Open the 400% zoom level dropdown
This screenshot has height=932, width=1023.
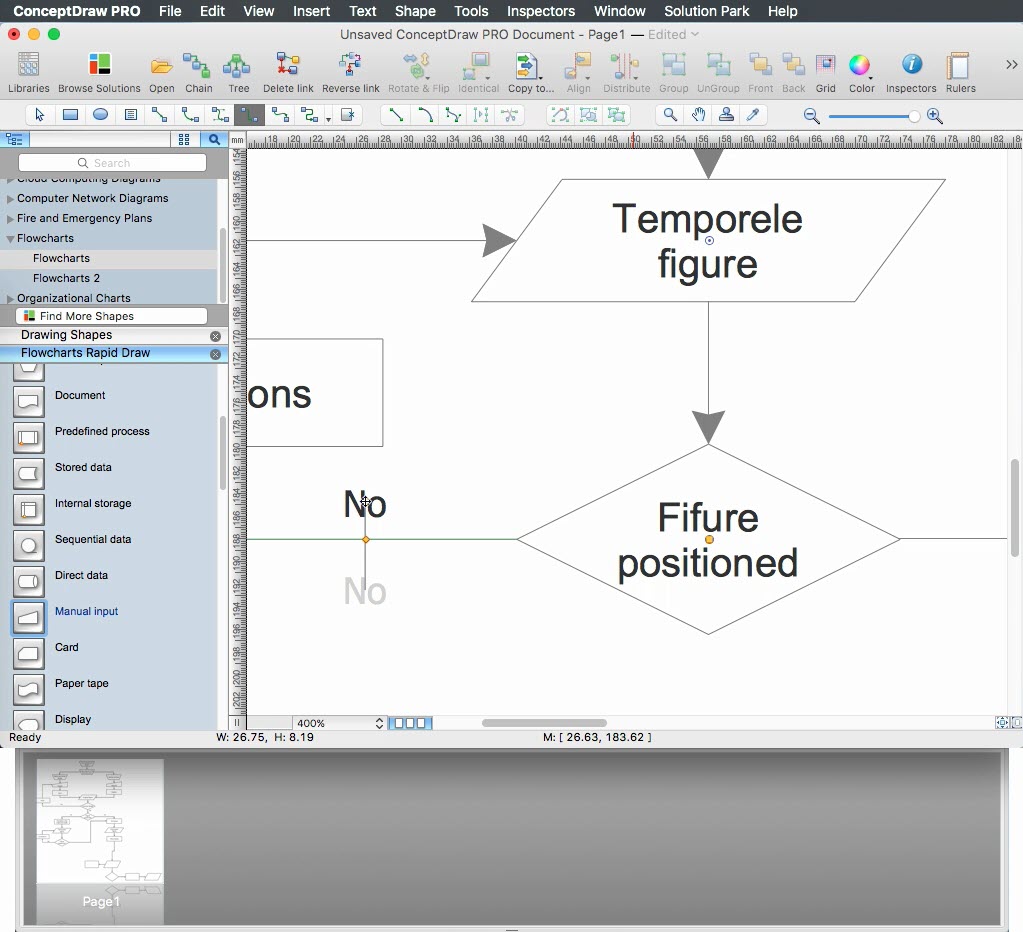pyautogui.click(x=339, y=723)
